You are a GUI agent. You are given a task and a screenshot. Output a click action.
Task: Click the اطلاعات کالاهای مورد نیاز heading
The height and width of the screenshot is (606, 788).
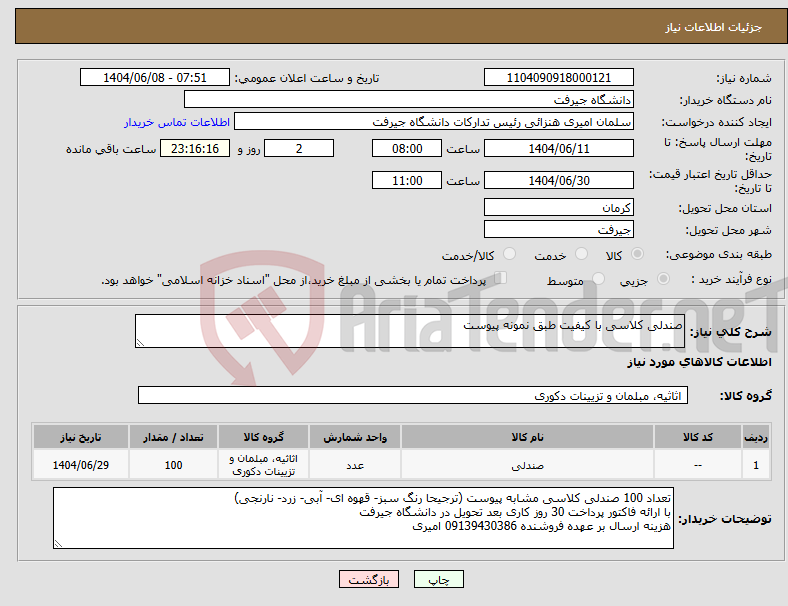point(699,362)
